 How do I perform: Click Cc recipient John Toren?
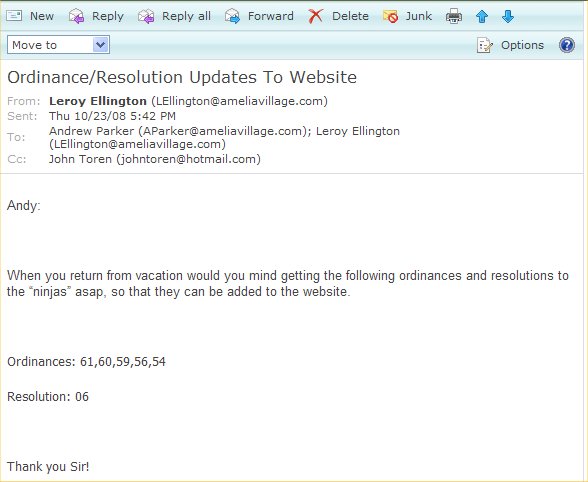coord(80,159)
